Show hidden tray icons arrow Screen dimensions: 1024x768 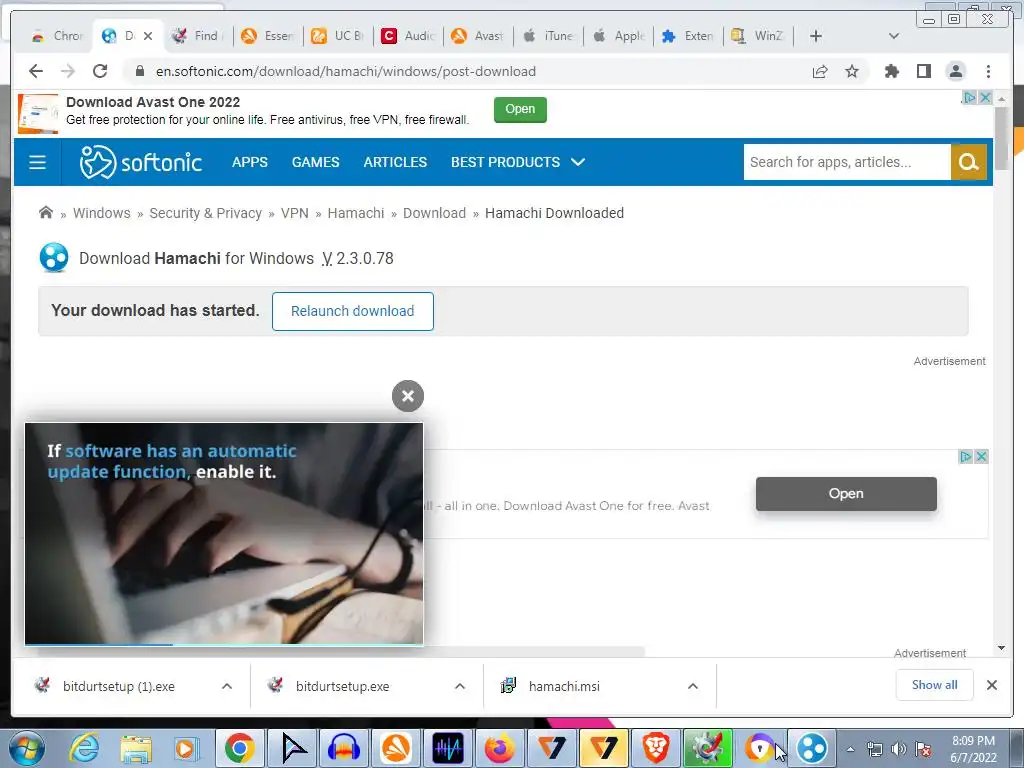(x=850, y=750)
